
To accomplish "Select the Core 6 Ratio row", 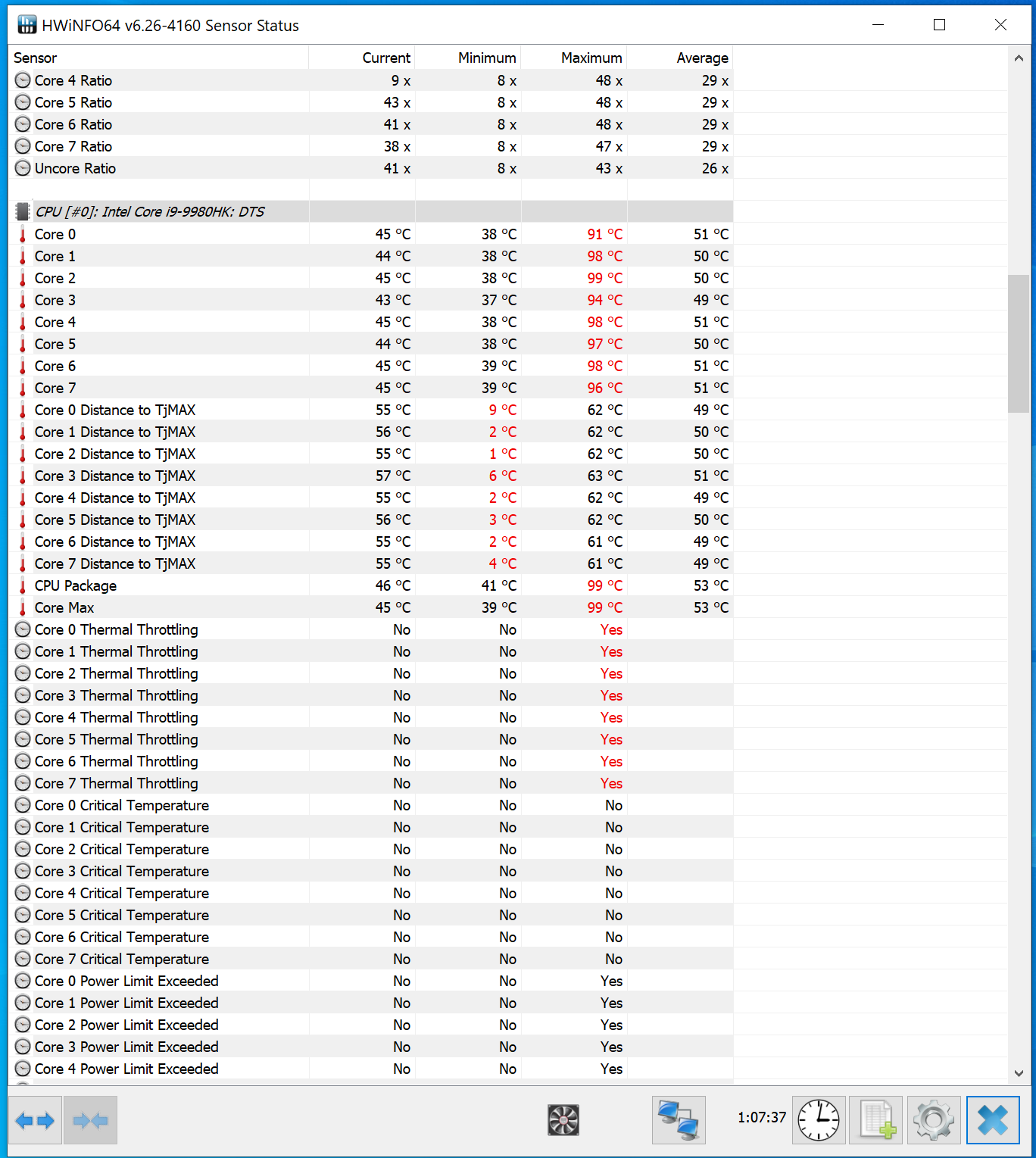I will [371, 124].
